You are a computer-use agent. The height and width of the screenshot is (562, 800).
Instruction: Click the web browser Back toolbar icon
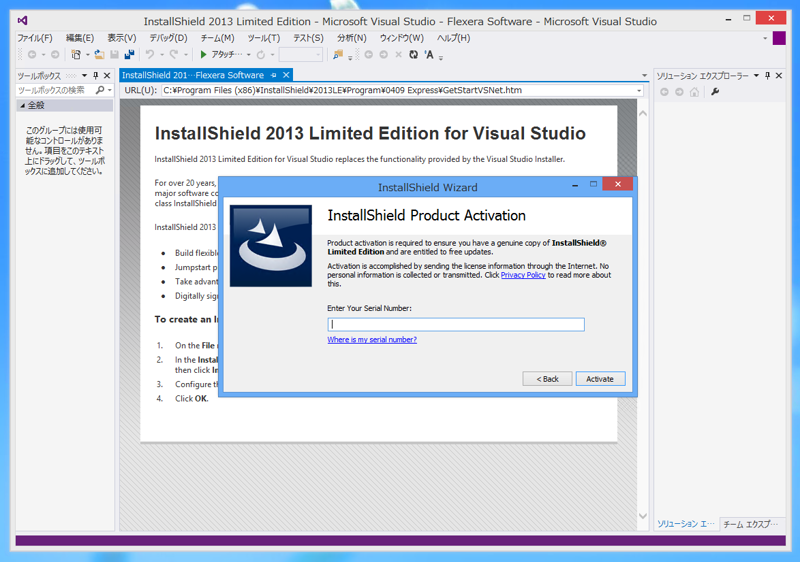tap(368, 55)
